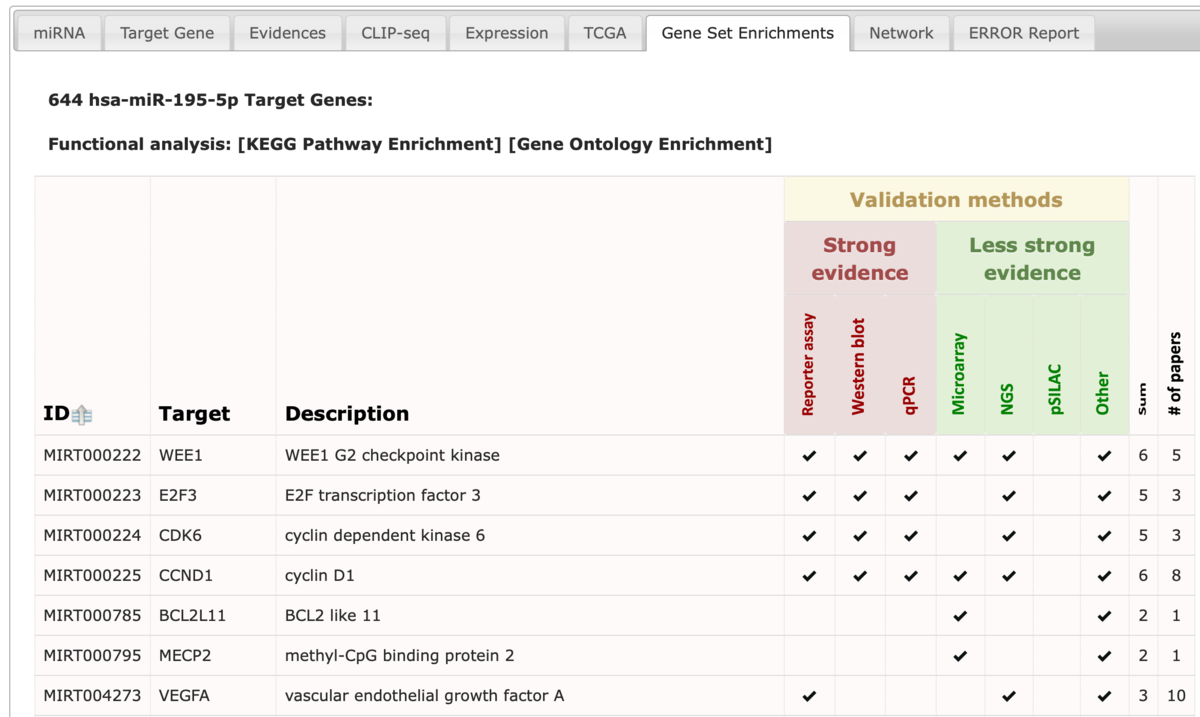Click VEGFA NGS checkmark
The width and height of the screenshot is (1200, 717).
click(x=1009, y=696)
